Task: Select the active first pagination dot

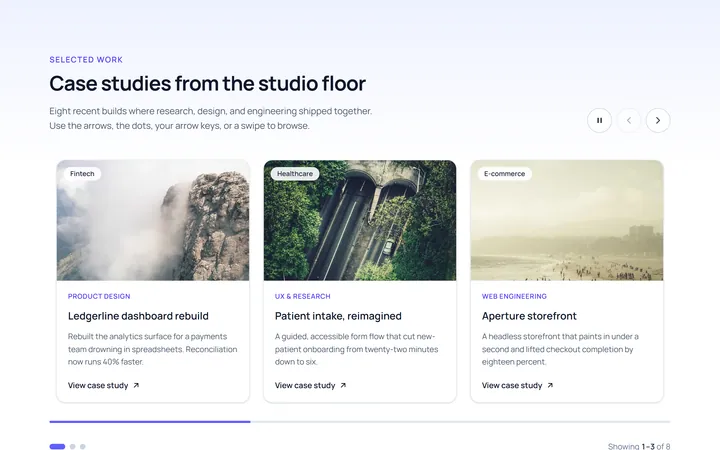Action: 57,446
